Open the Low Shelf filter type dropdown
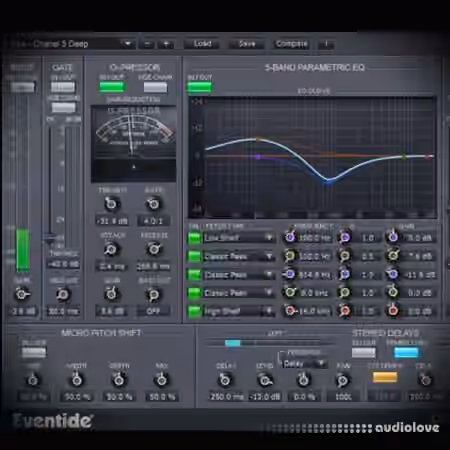Viewport: 450px width, 450px height. click(x=239, y=238)
